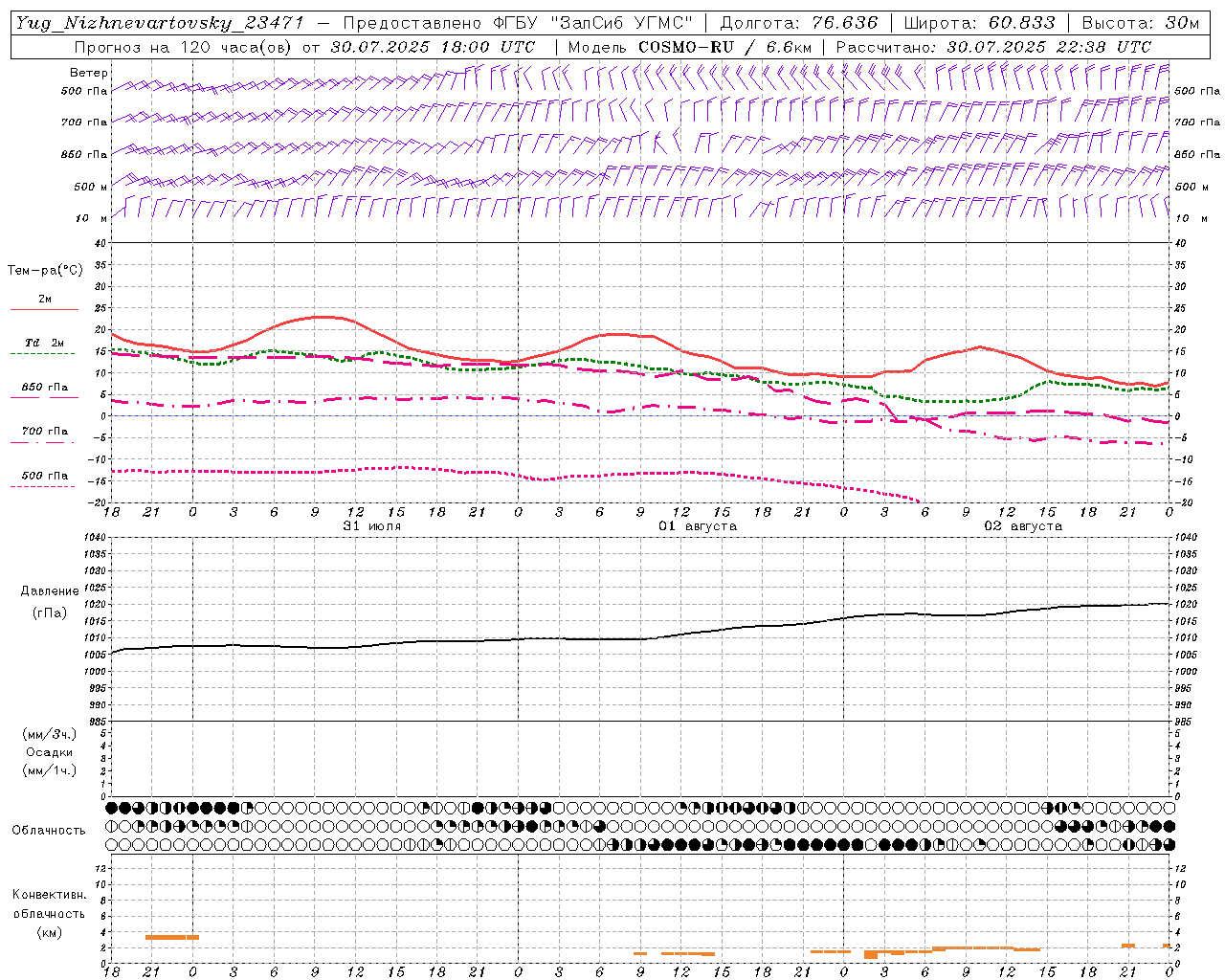The width and height of the screenshot is (1225, 980).
Task: Click the Ветер wind panel label
Action: 89,73
